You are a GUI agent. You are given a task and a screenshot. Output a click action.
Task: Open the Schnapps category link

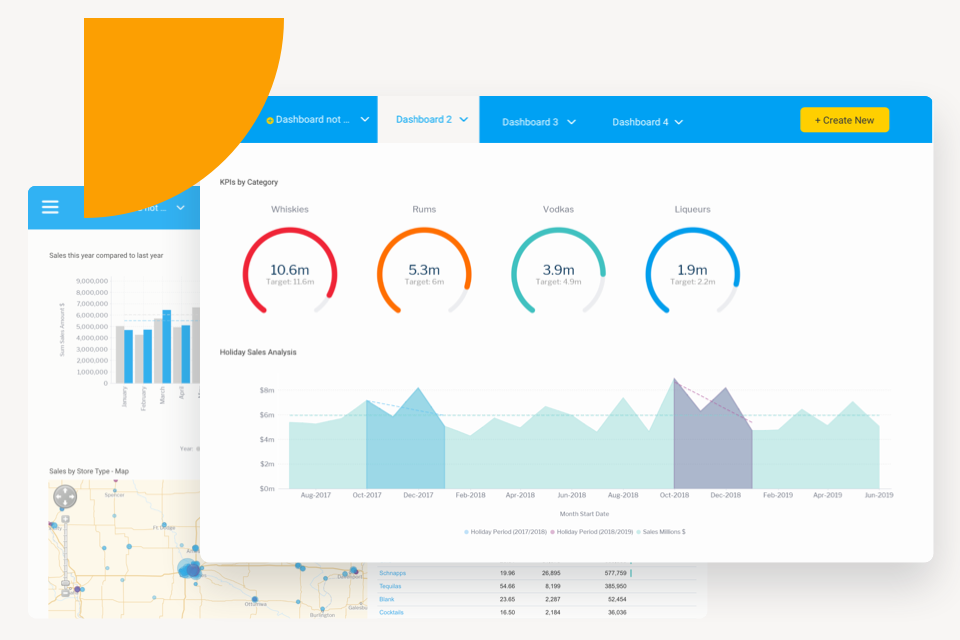(x=391, y=572)
